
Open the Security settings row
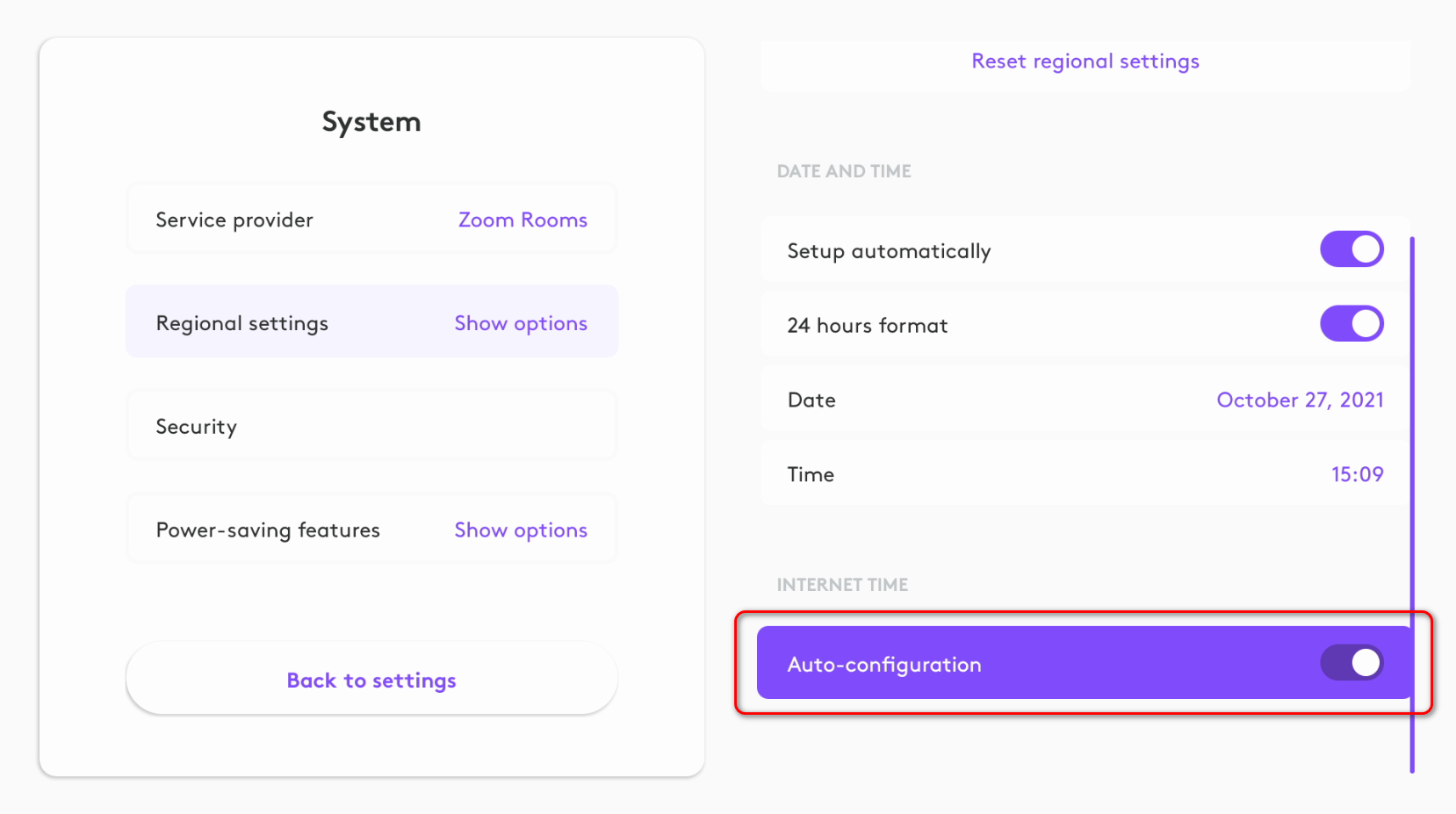click(x=371, y=426)
